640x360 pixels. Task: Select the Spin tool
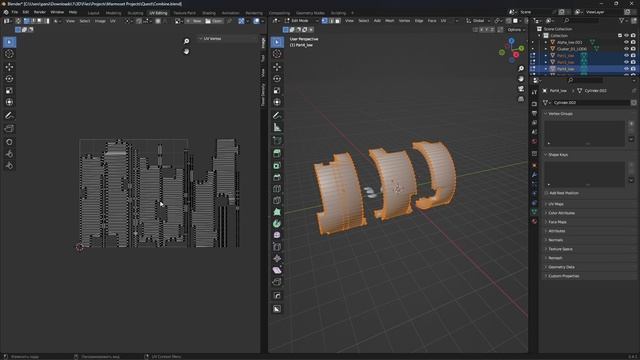pos(277,224)
